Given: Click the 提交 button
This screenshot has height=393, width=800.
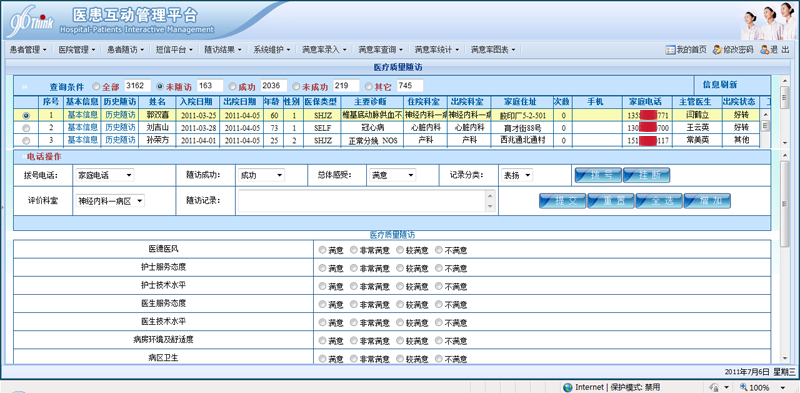Looking at the screenshot, I should [562, 201].
